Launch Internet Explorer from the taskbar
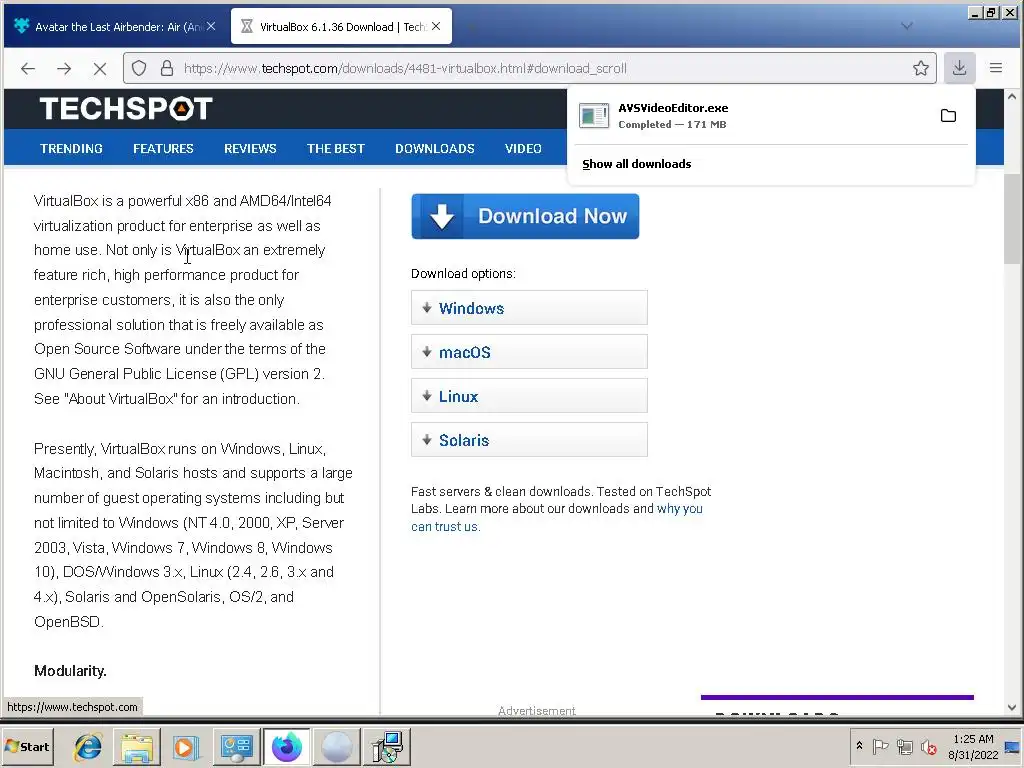Image resolution: width=1024 pixels, height=768 pixels. [x=88, y=746]
